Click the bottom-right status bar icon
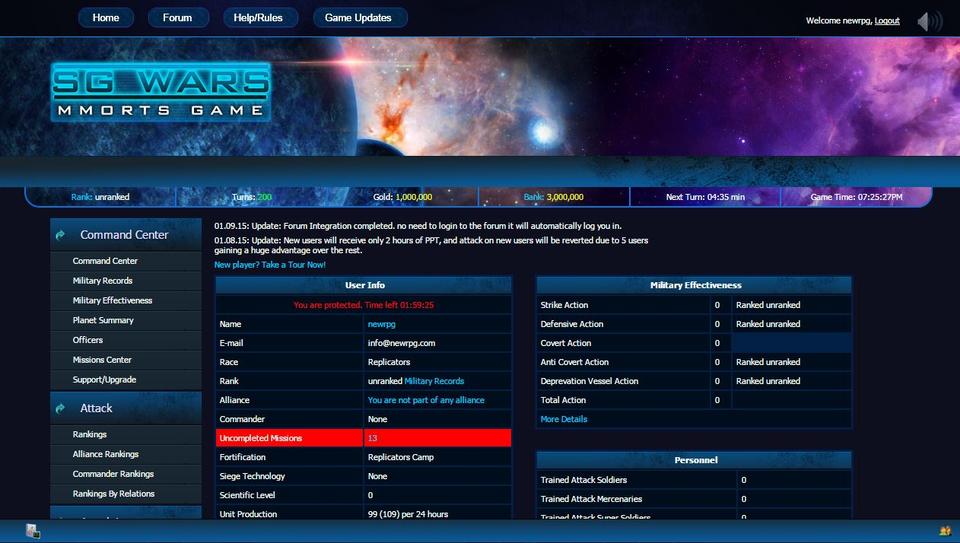This screenshot has height=543, width=960. coord(944,531)
